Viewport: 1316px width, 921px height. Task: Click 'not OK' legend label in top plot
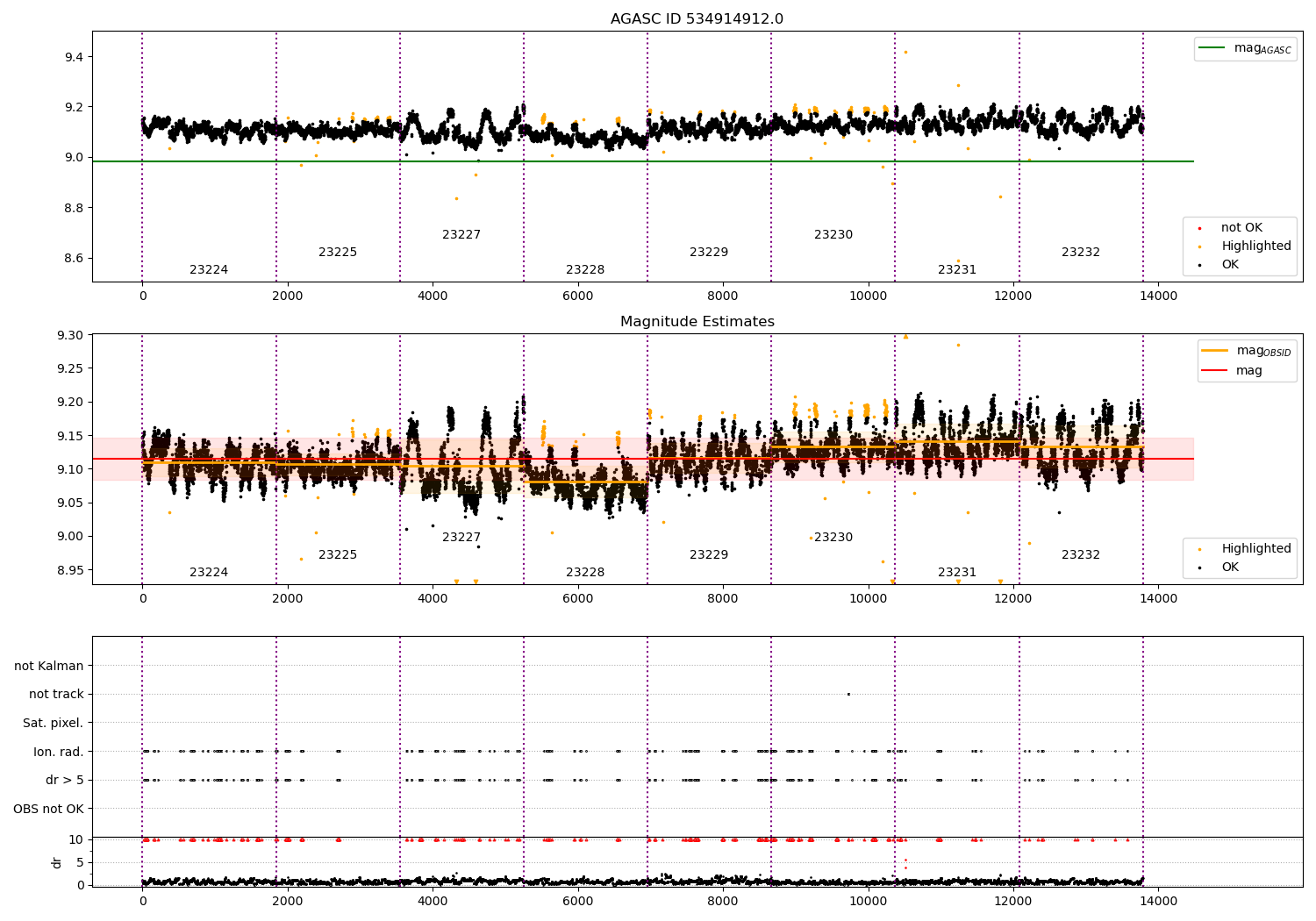pyautogui.click(x=1241, y=228)
